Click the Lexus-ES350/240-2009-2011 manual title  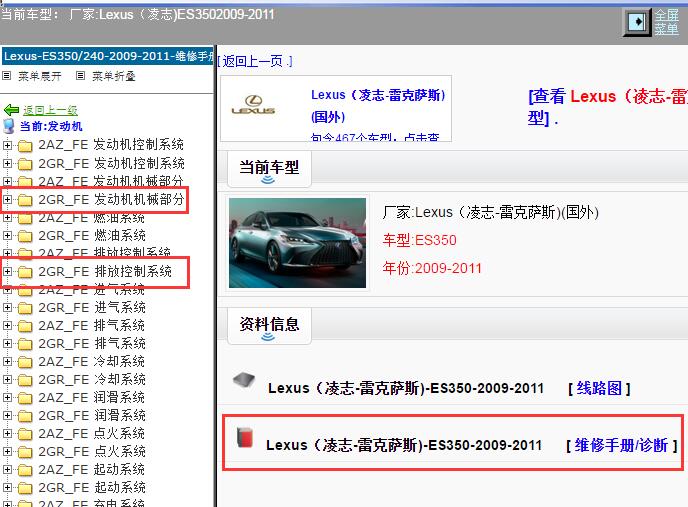[x=108, y=56]
